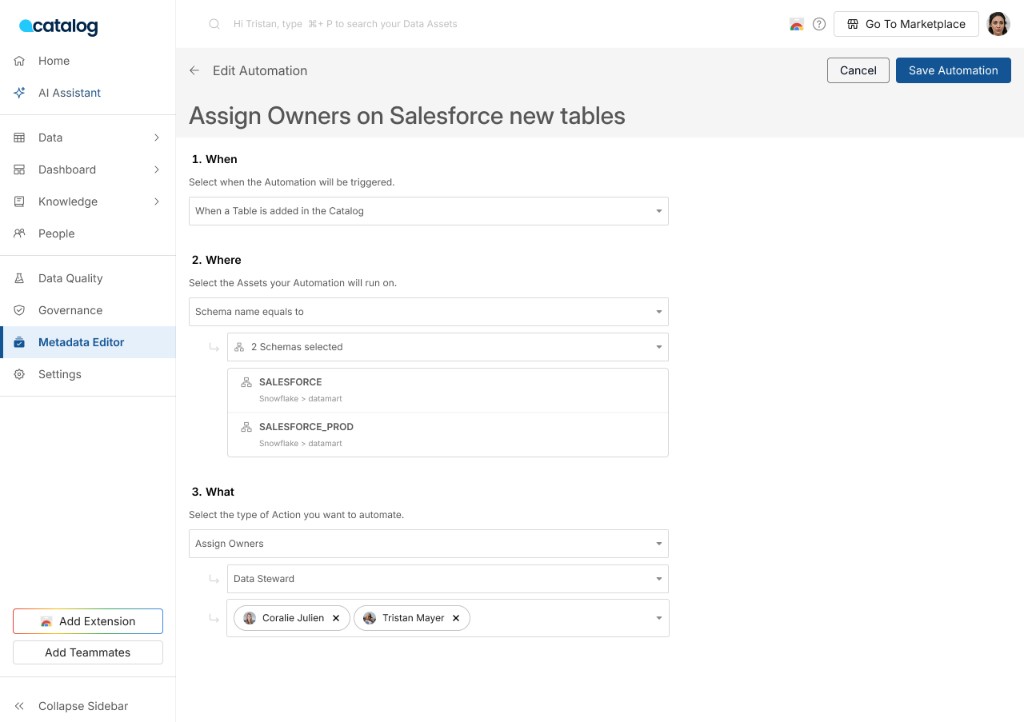This screenshot has width=1024, height=722.
Task: Open the 'When a Table is added' trigger dropdown
Action: (428, 212)
